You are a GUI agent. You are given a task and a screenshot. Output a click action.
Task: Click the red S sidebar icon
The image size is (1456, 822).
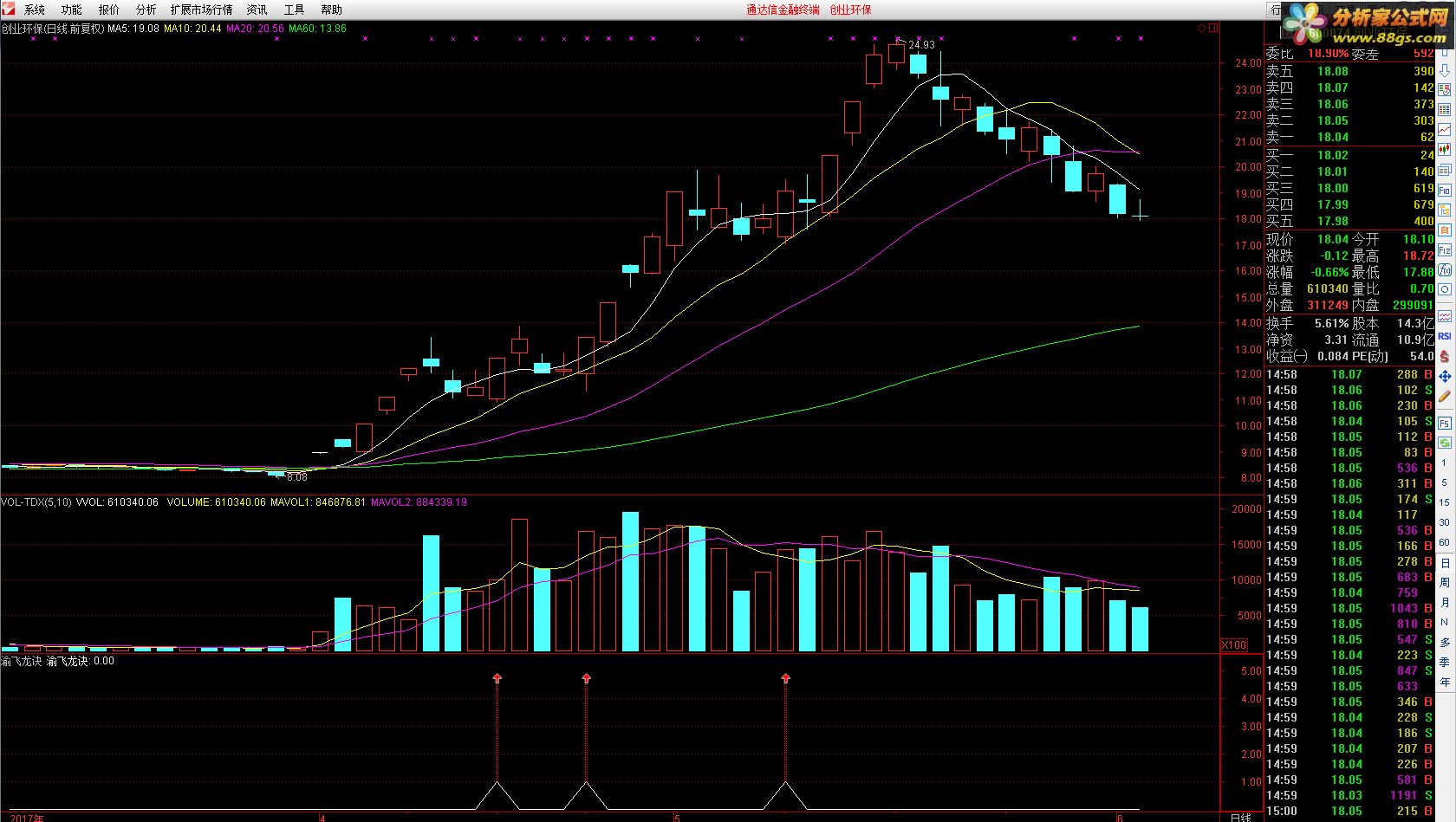(x=1445, y=357)
